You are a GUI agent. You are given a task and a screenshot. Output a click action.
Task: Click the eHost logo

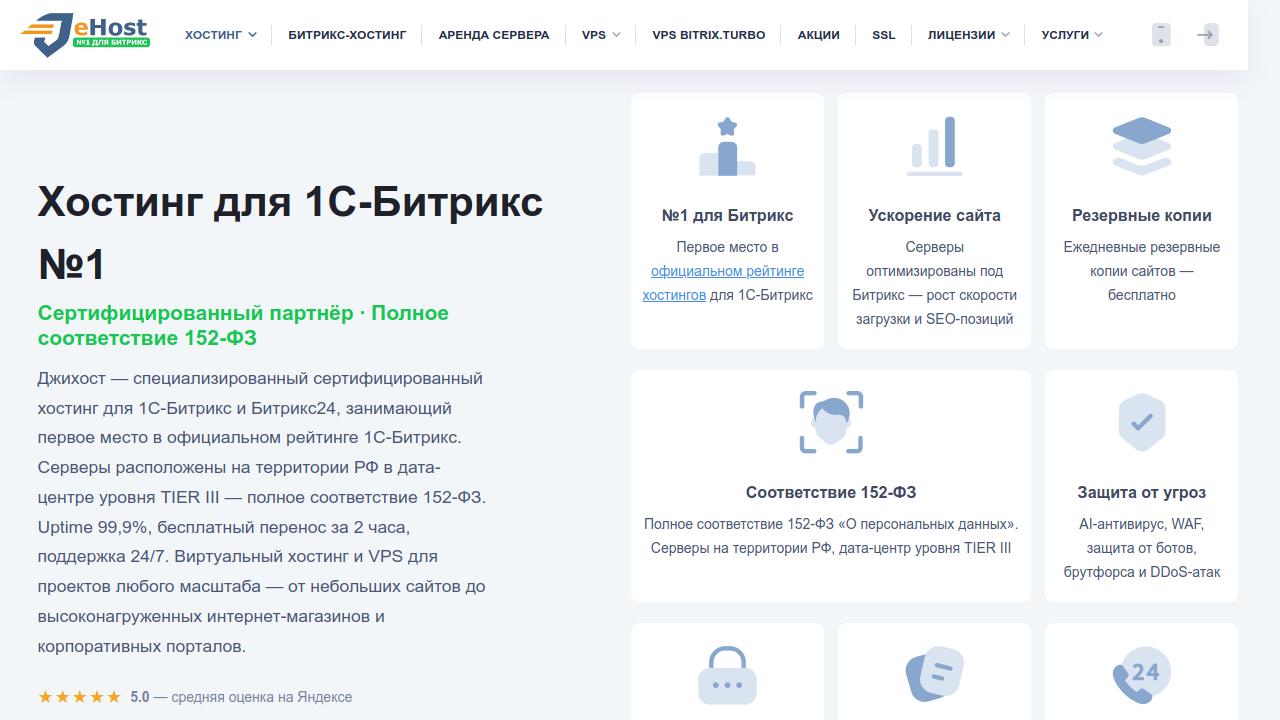click(x=85, y=34)
